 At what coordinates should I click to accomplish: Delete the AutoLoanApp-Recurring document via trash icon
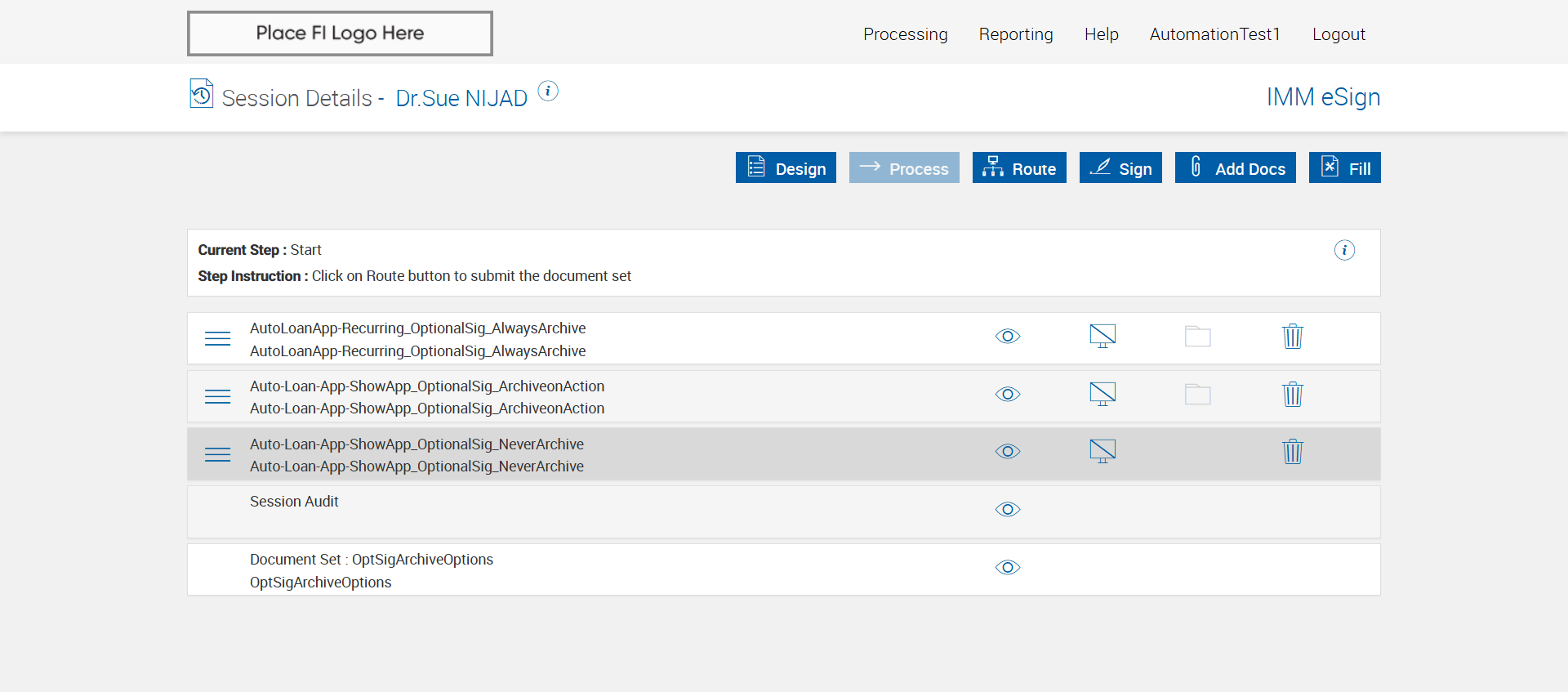pos(1292,337)
